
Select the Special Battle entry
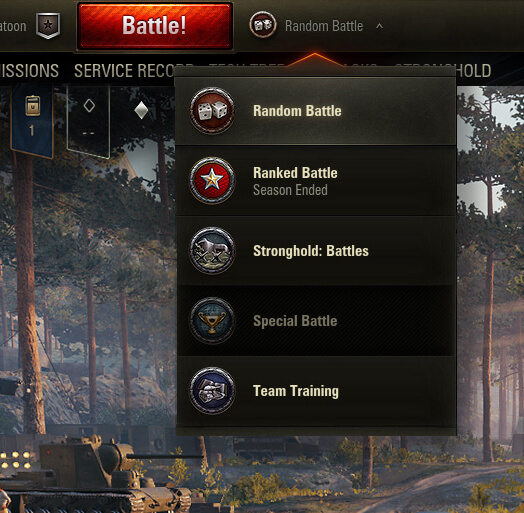pos(315,321)
